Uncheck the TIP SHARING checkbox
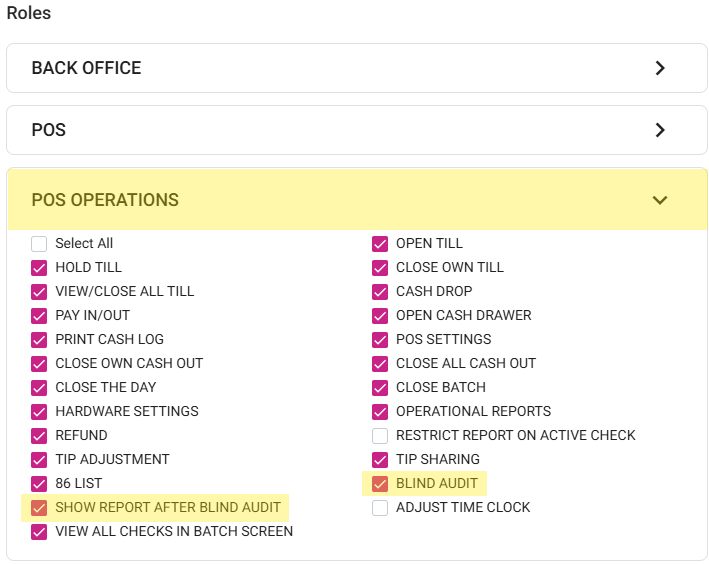Image resolution: width=709 pixels, height=564 pixels. coord(380,459)
